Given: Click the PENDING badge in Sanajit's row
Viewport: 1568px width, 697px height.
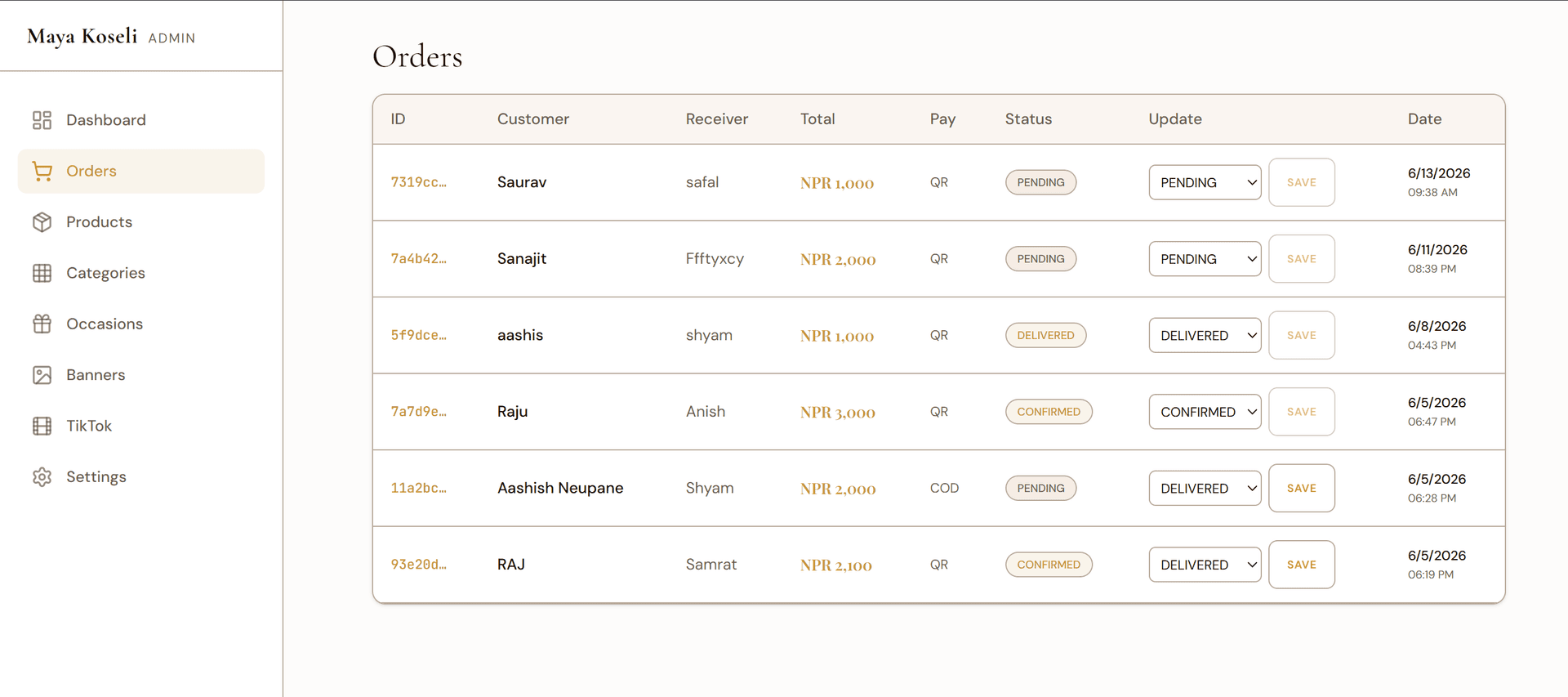Looking at the screenshot, I should click(x=1040, y=259).
